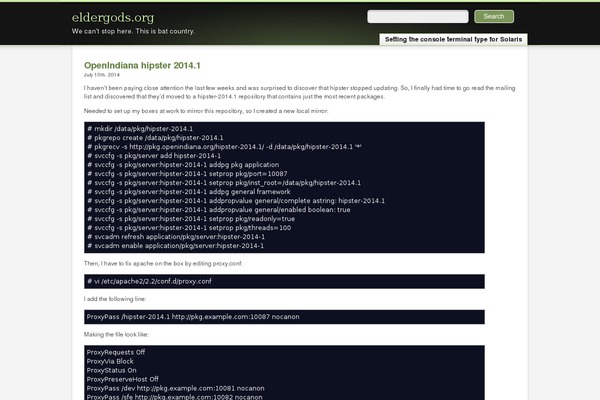Click the 'I haven't been paying close attention' paragraph

click(300, 92)
